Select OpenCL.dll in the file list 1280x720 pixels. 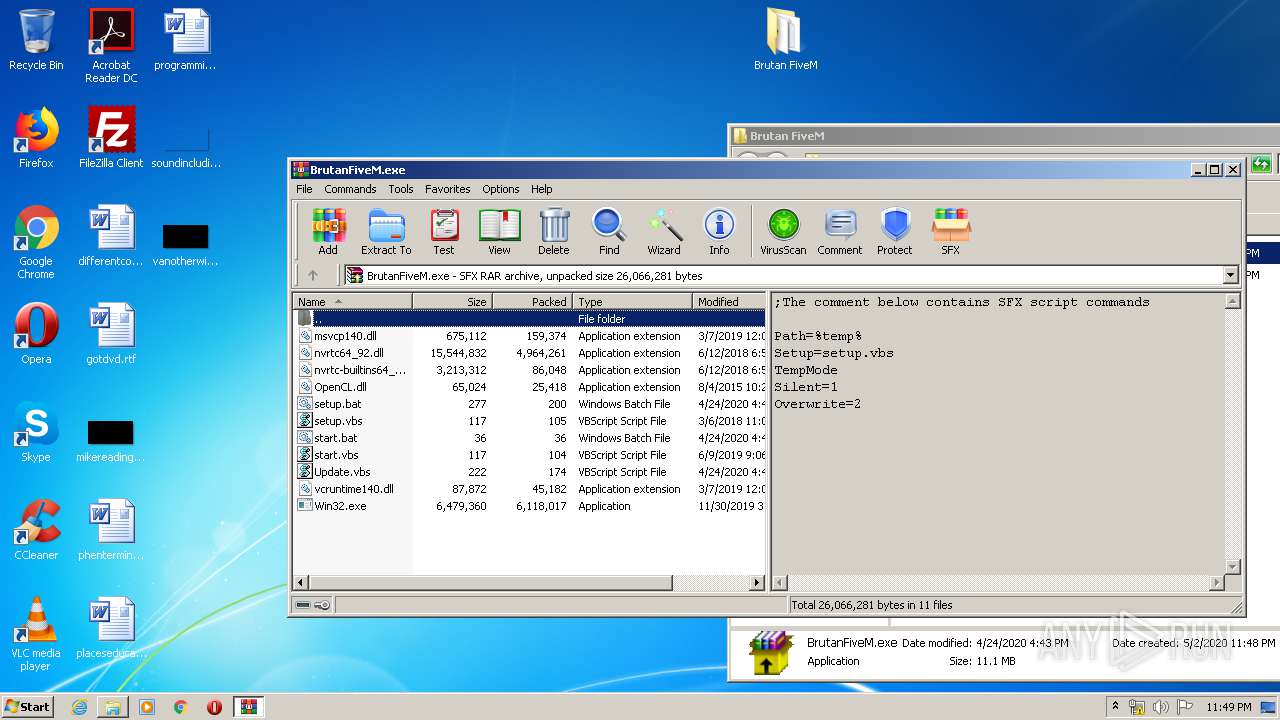[x=530, y=387]
